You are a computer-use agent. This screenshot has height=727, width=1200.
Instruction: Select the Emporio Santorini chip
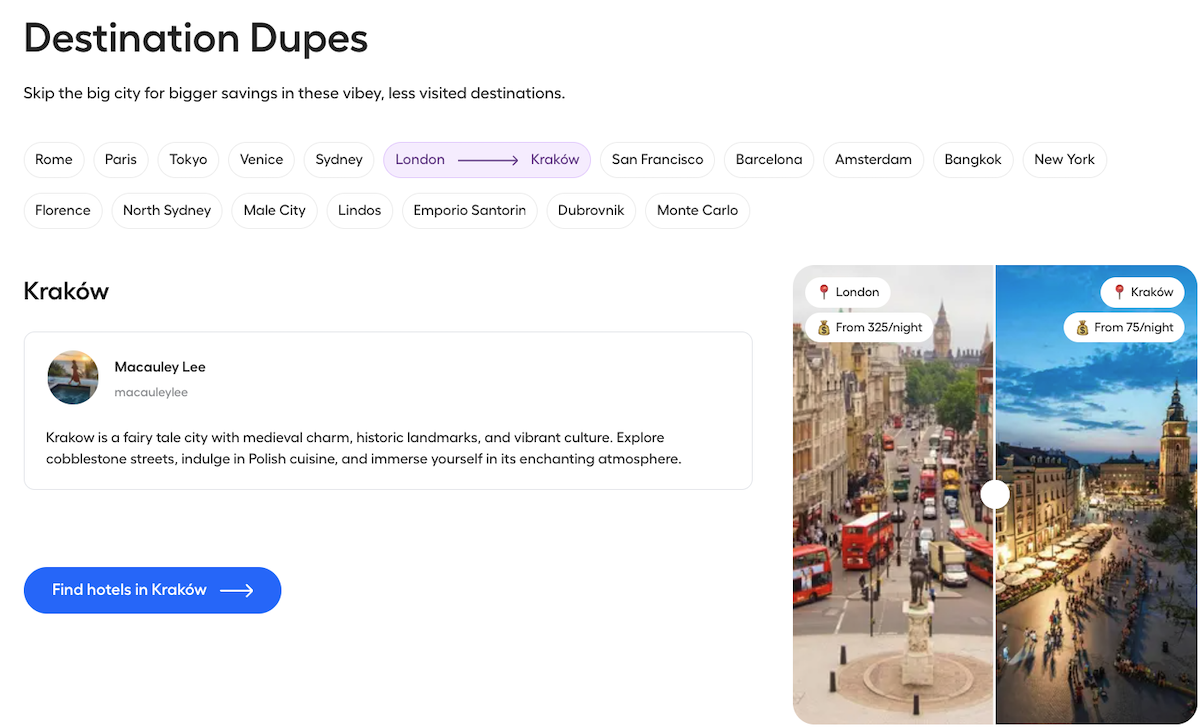pos(469,211)
